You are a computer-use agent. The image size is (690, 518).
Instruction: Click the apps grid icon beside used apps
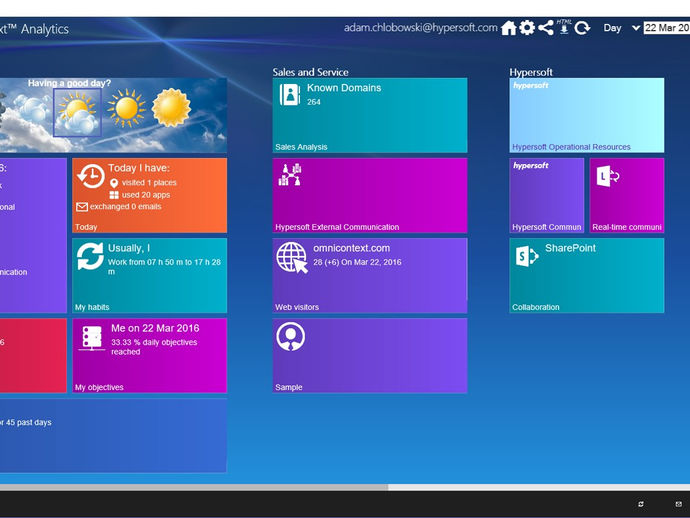114,195
